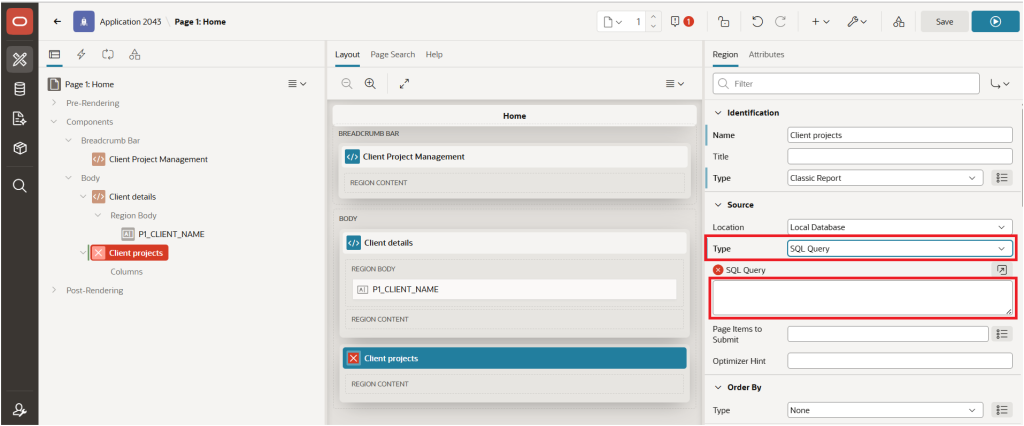Click the Oracle APEX home logo
Screen dimensions: 1024x426
coord(20,22)
